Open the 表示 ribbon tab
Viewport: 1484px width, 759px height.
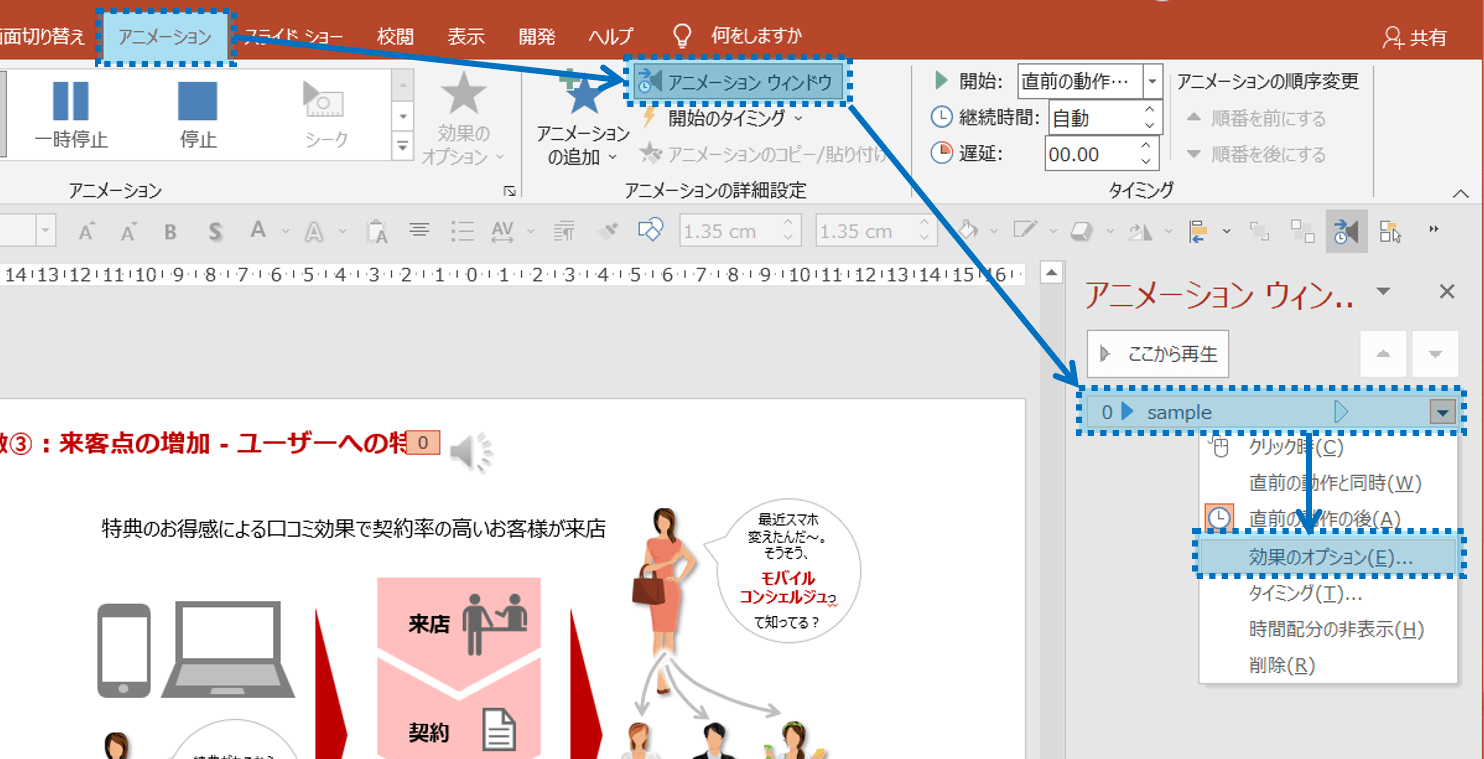466,37
